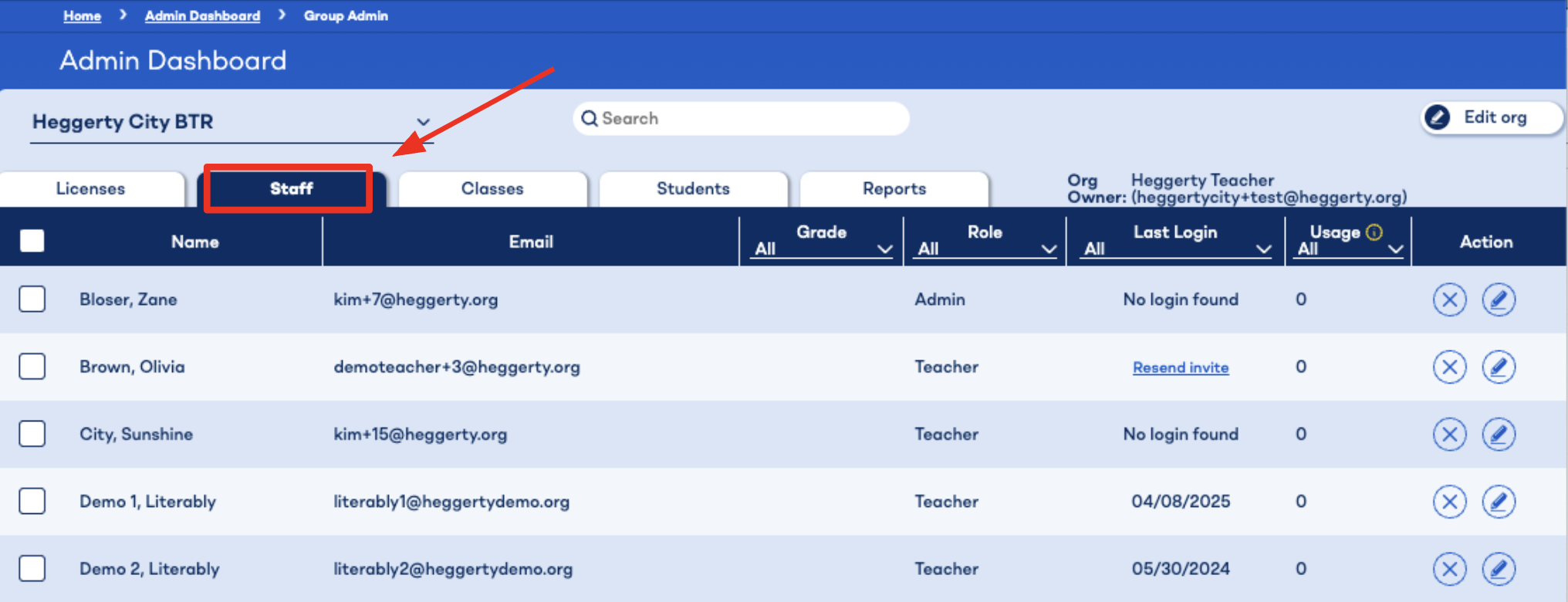Click into the Search field
Viewport: 1568px width, 602px height.
coord(741,118)
